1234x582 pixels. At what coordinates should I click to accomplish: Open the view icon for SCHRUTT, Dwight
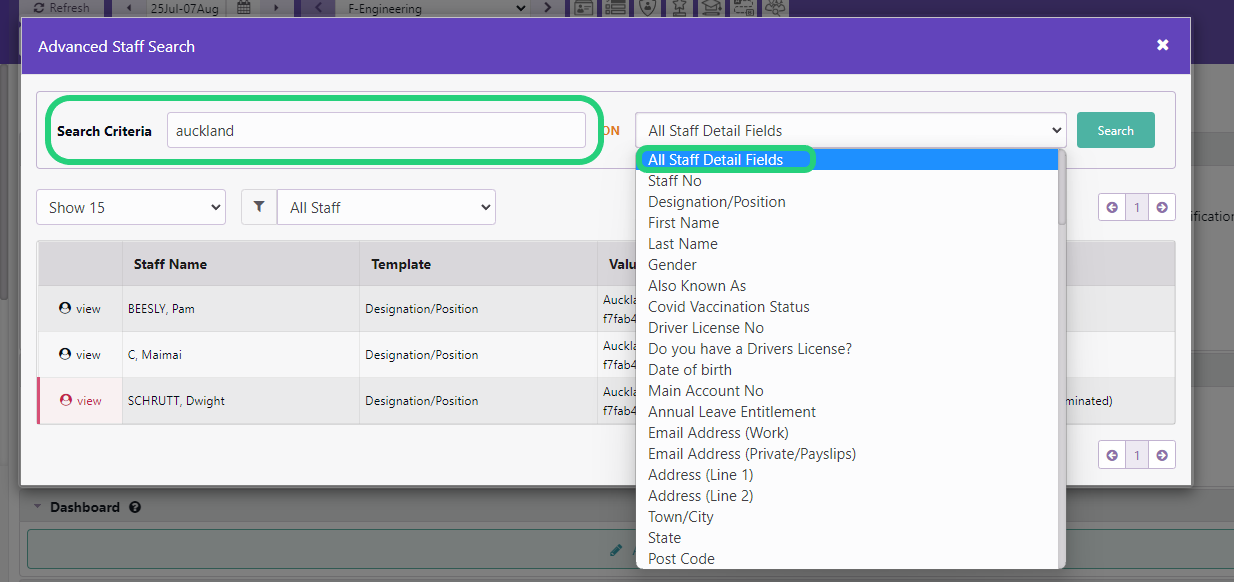(x=80, y=401)
